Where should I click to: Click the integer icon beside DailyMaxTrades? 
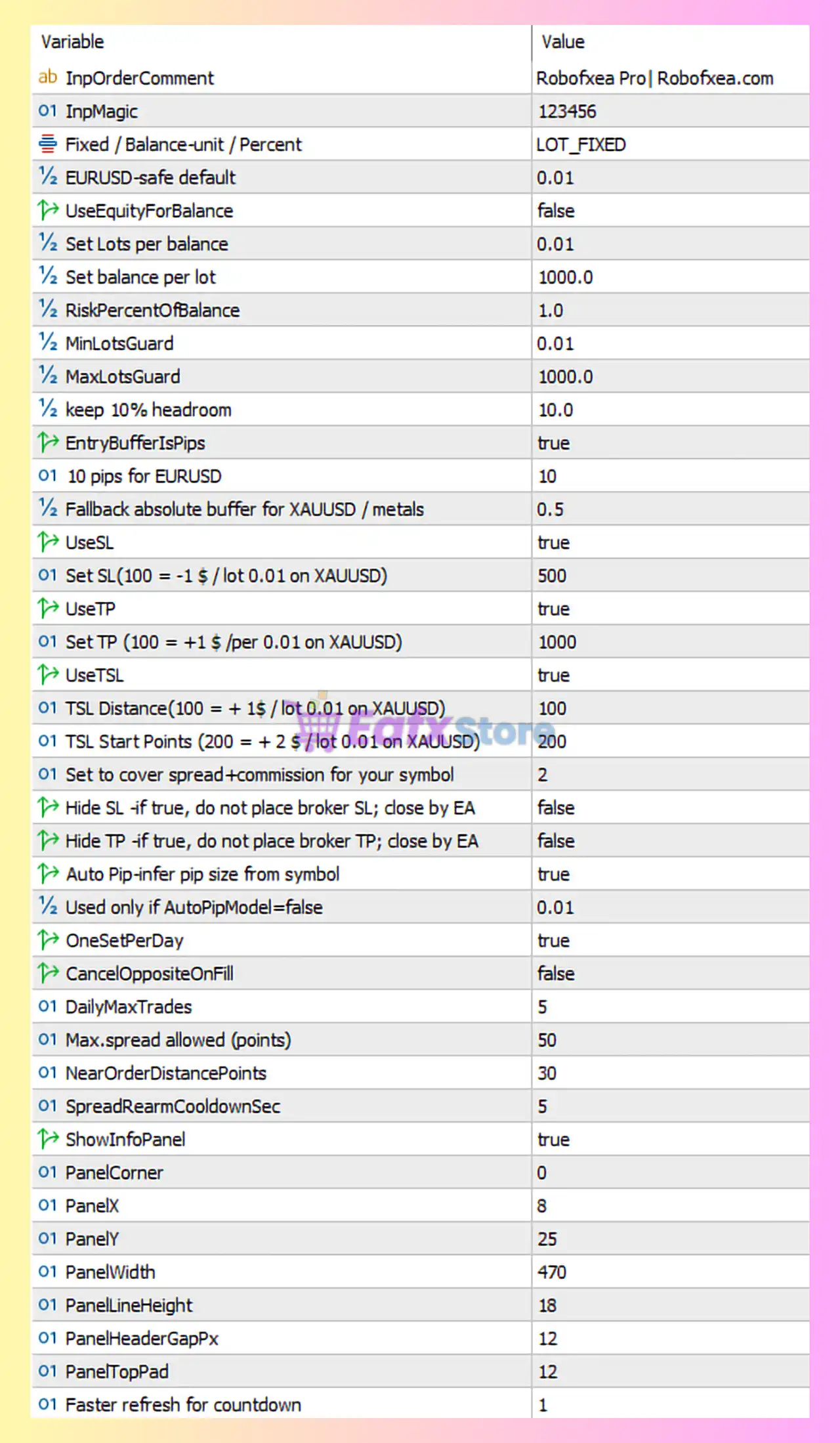pyautogui.click(x=47, y=1006)
